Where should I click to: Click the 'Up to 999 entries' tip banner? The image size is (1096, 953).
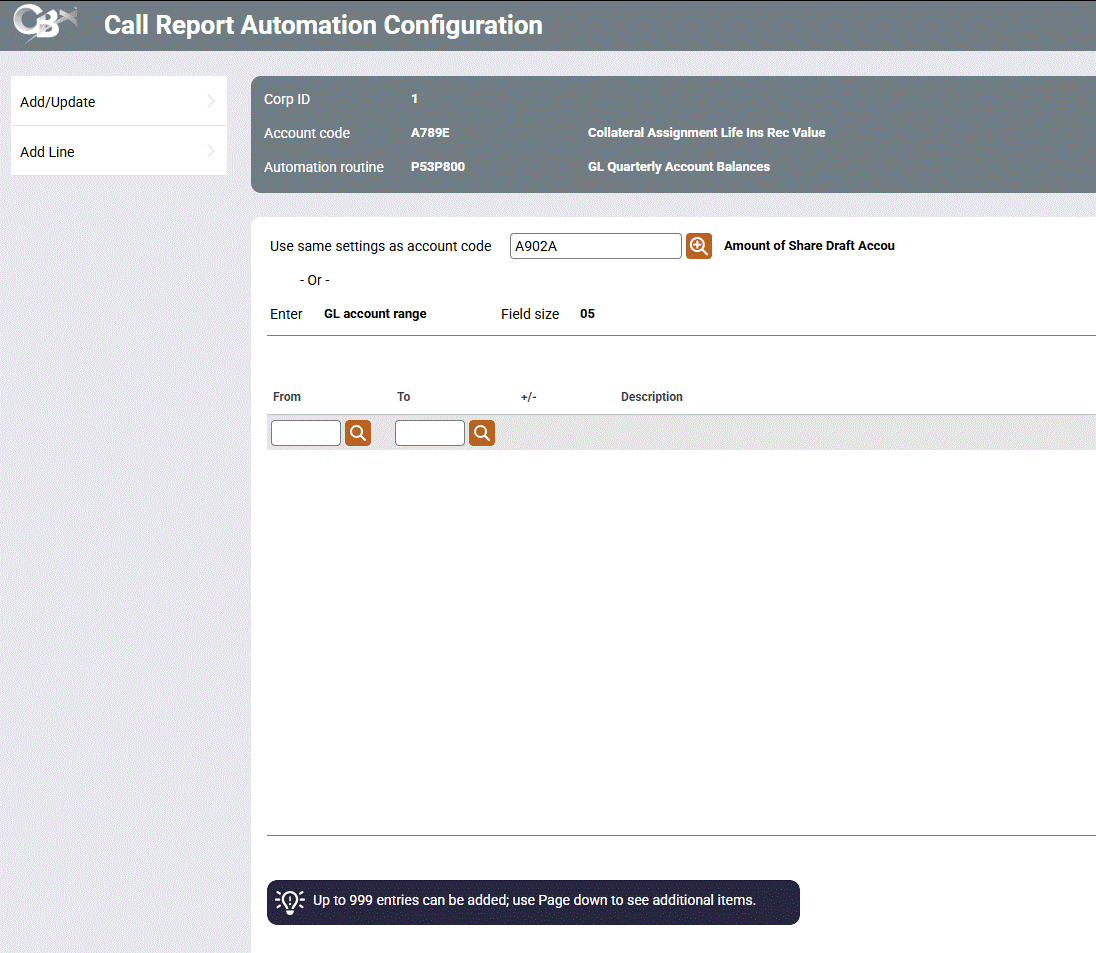534,901
